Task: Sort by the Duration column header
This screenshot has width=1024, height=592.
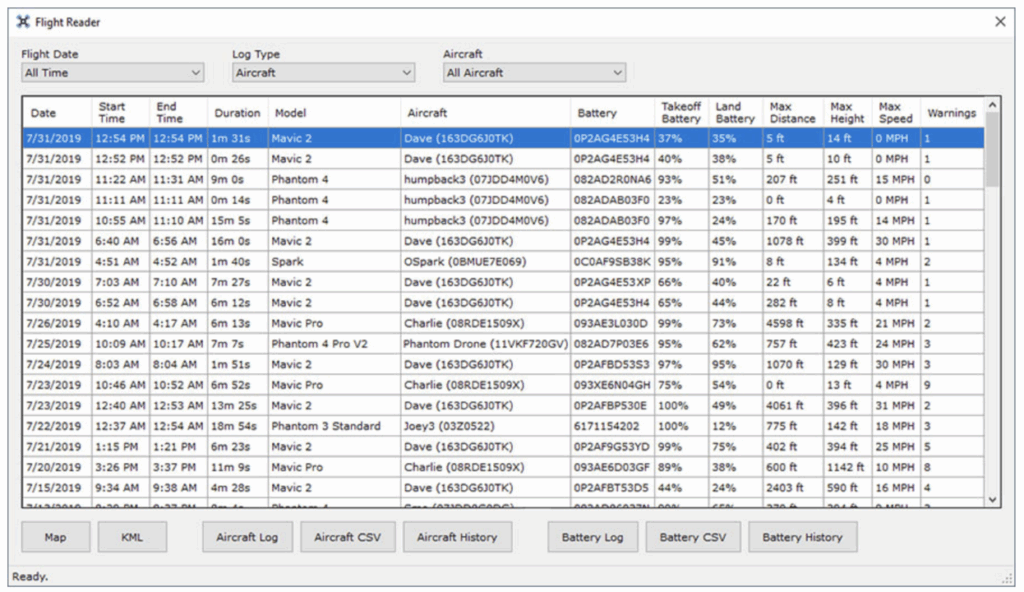Action: coord(238,112)
